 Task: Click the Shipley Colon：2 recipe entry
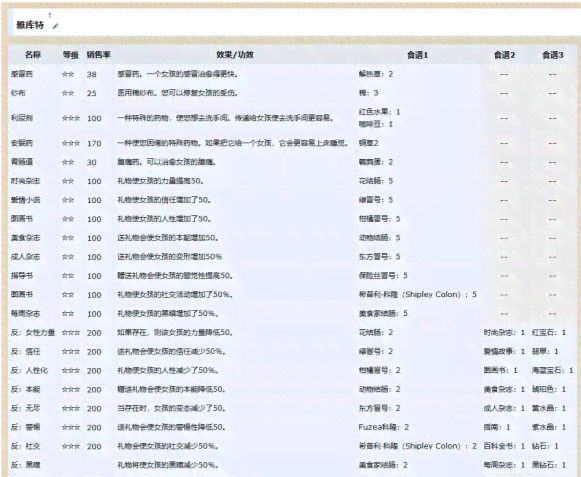(x=418, y=446)
